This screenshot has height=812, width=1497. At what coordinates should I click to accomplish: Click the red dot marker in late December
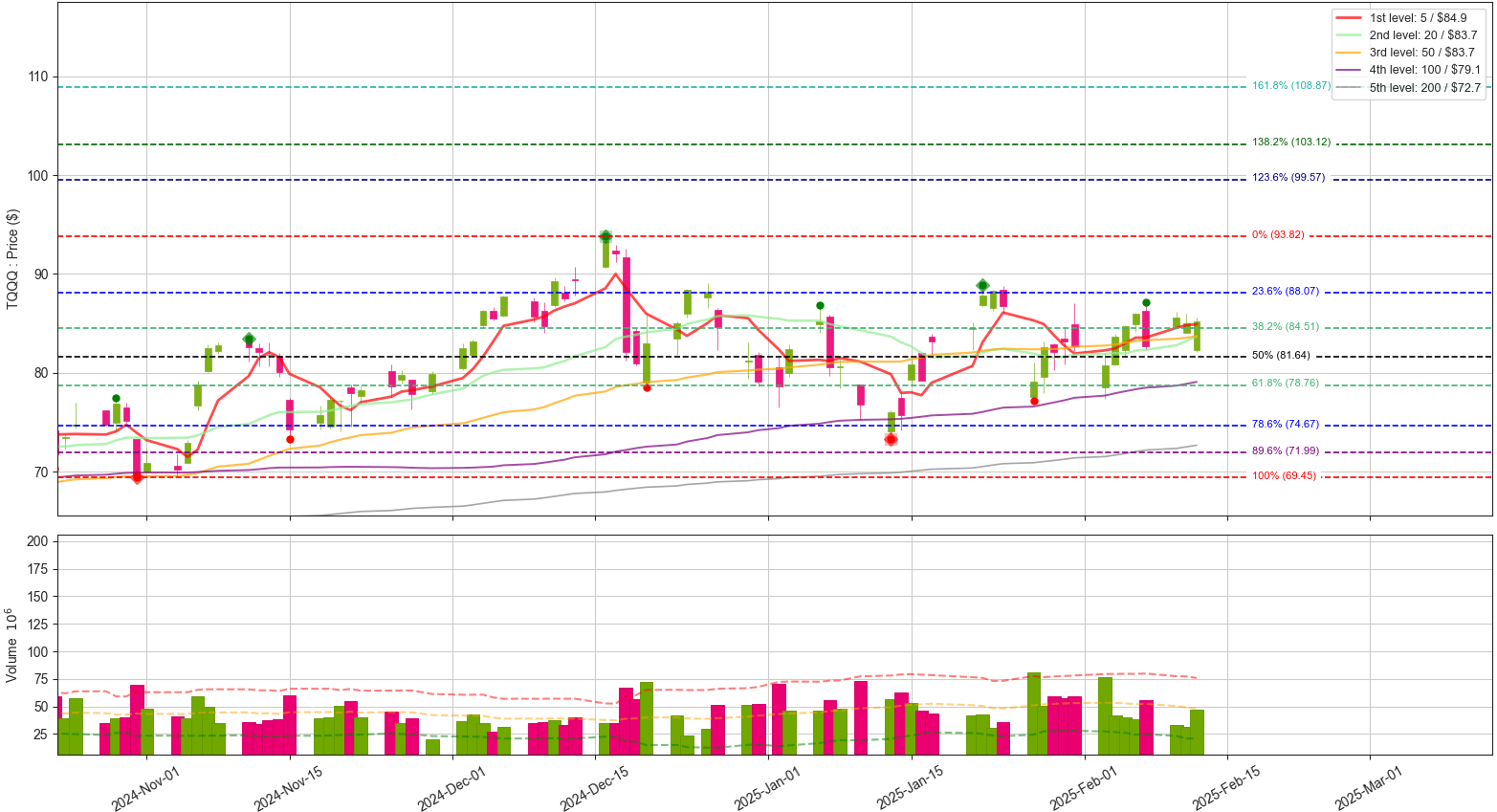click(647, 387)
